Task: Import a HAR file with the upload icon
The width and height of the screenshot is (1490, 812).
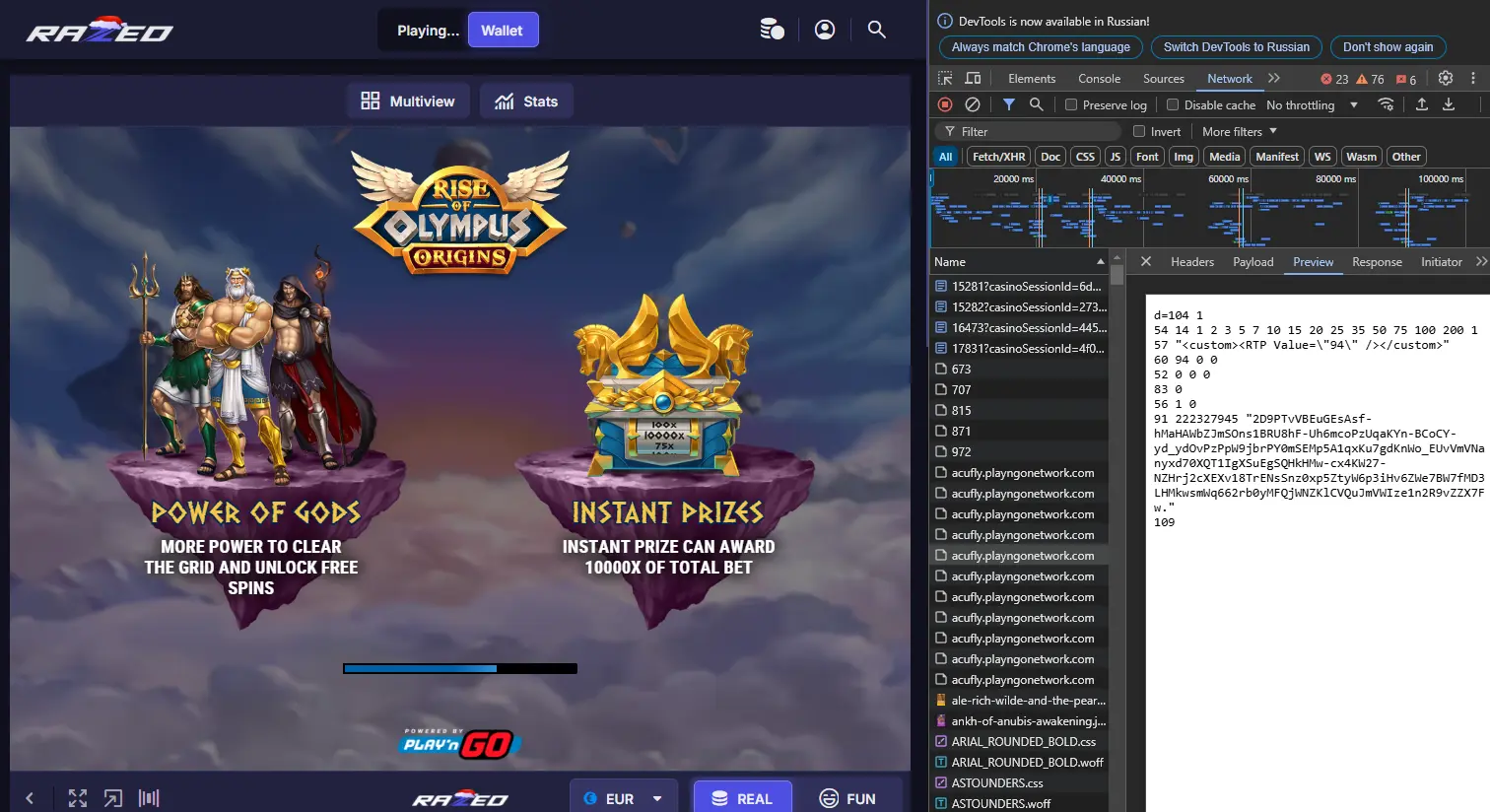Action: point(1421,104)
